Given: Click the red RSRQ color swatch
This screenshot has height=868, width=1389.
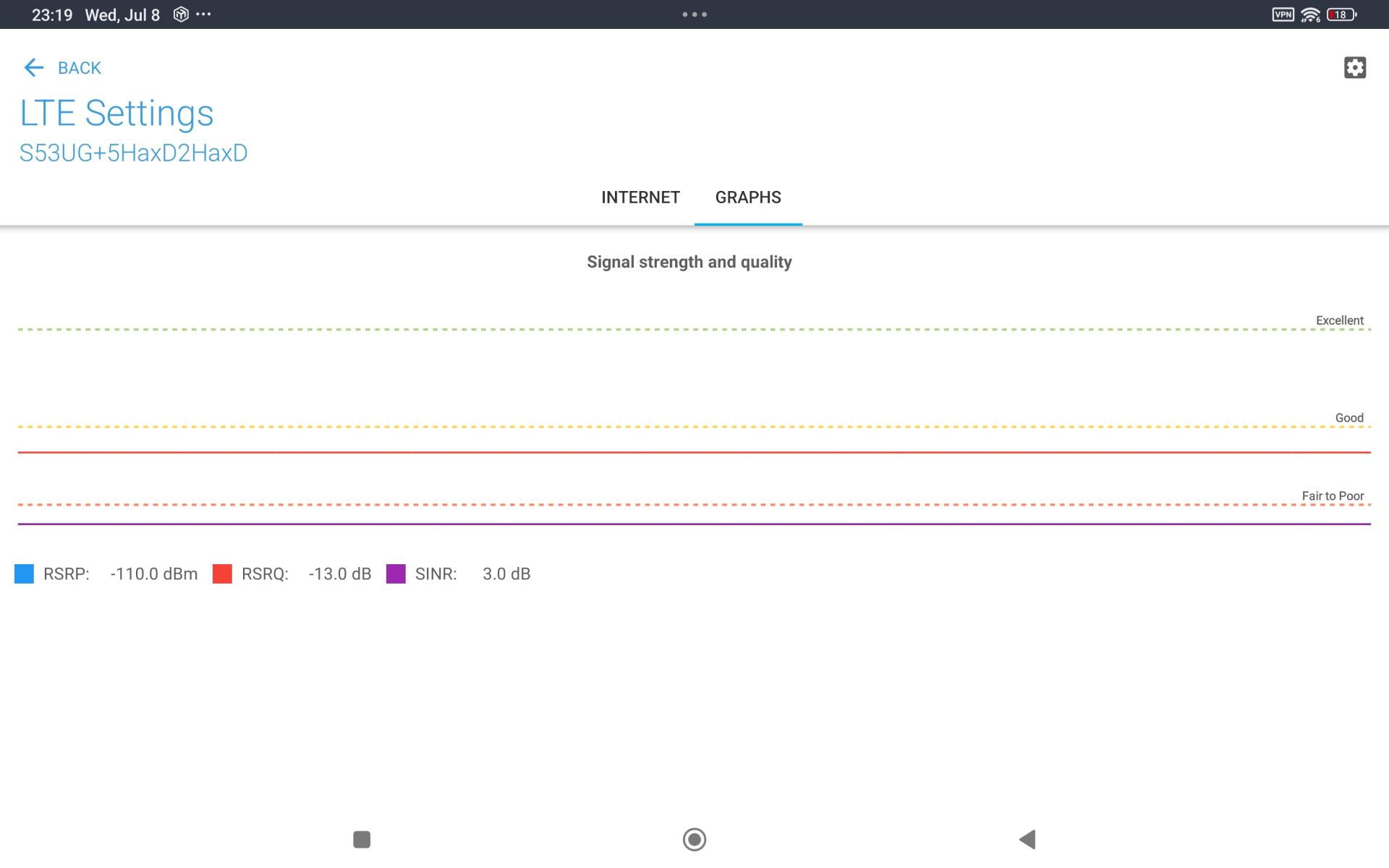Looking at the screenshot, I should 222,574.
